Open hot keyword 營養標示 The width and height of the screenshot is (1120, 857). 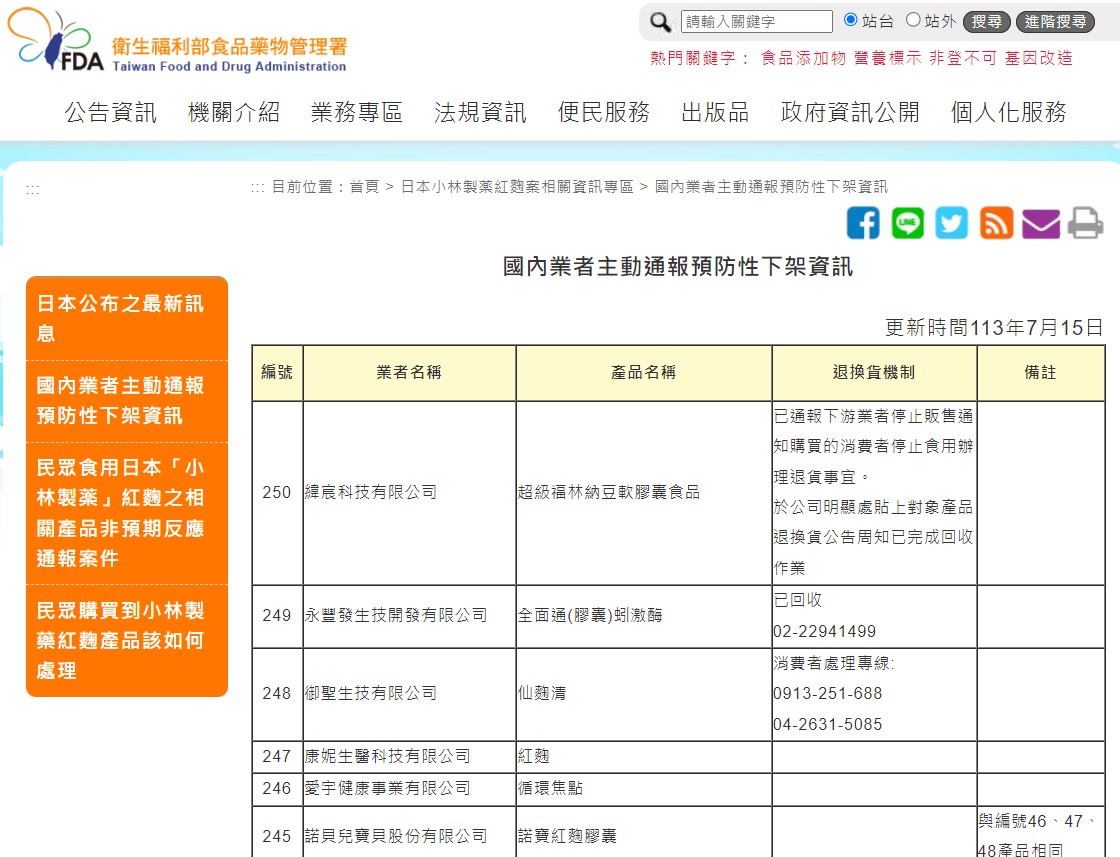(x=888, y=58)
